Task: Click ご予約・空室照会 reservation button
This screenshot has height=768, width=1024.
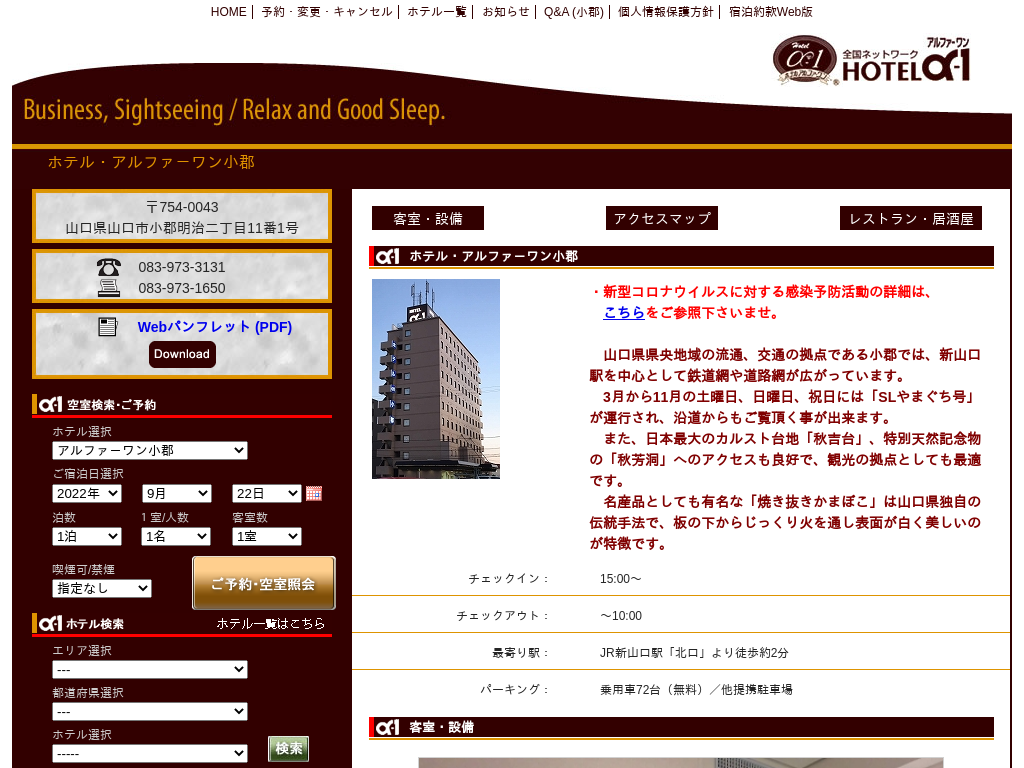Action: tap(264, 583)
